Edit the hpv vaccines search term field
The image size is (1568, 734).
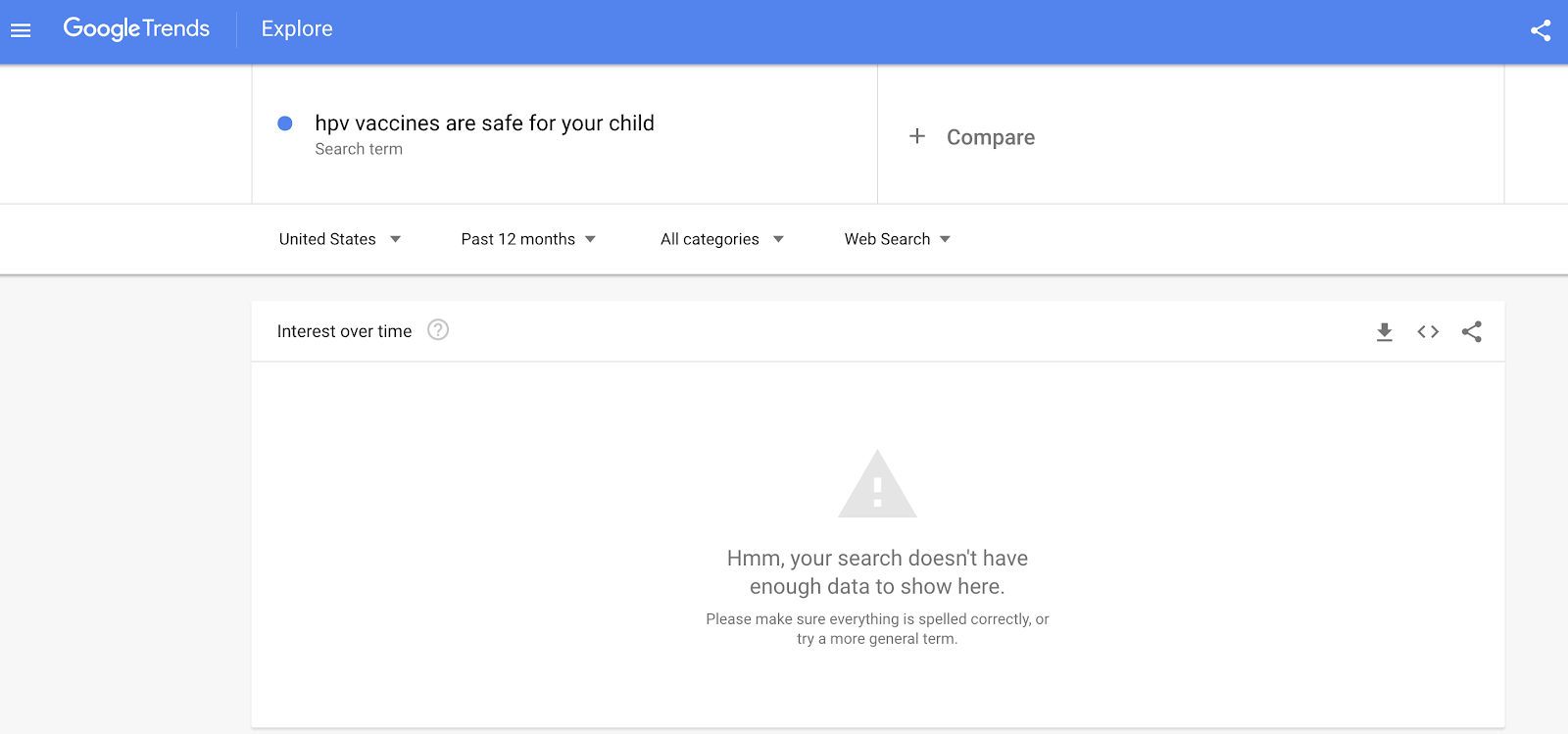[484, 123]
